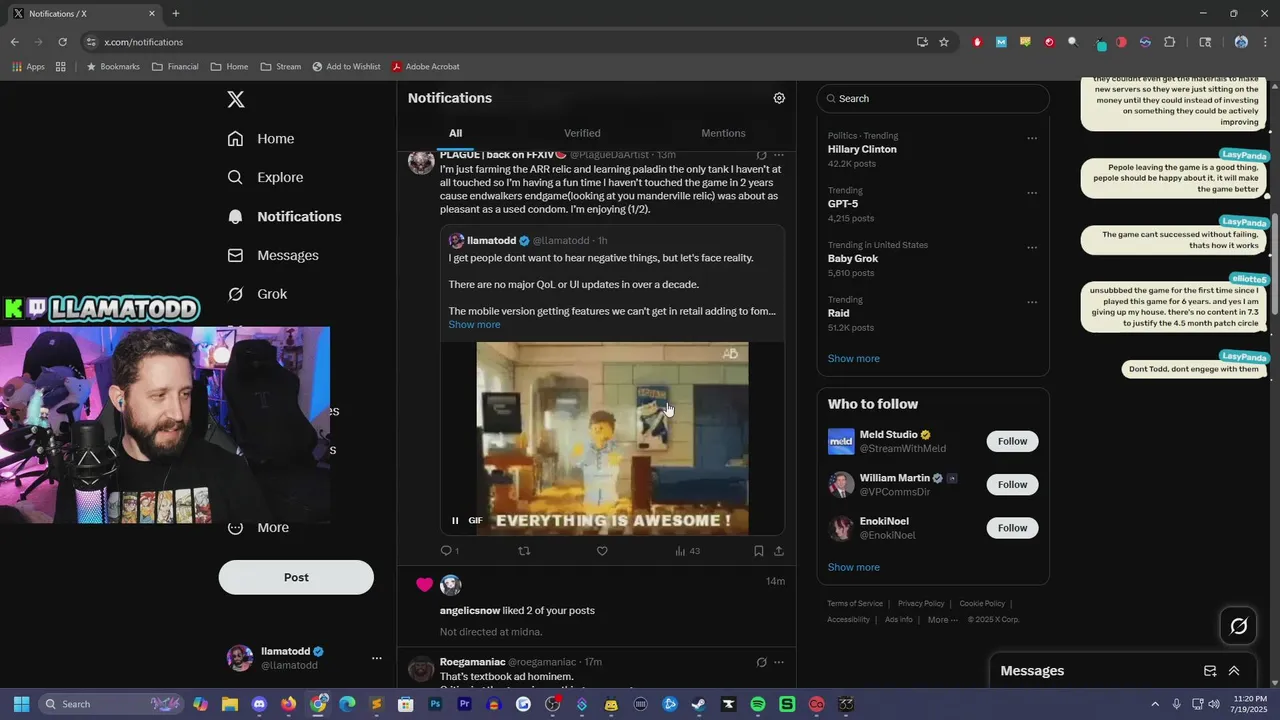Open Steam from taskbar

(699, 704)
